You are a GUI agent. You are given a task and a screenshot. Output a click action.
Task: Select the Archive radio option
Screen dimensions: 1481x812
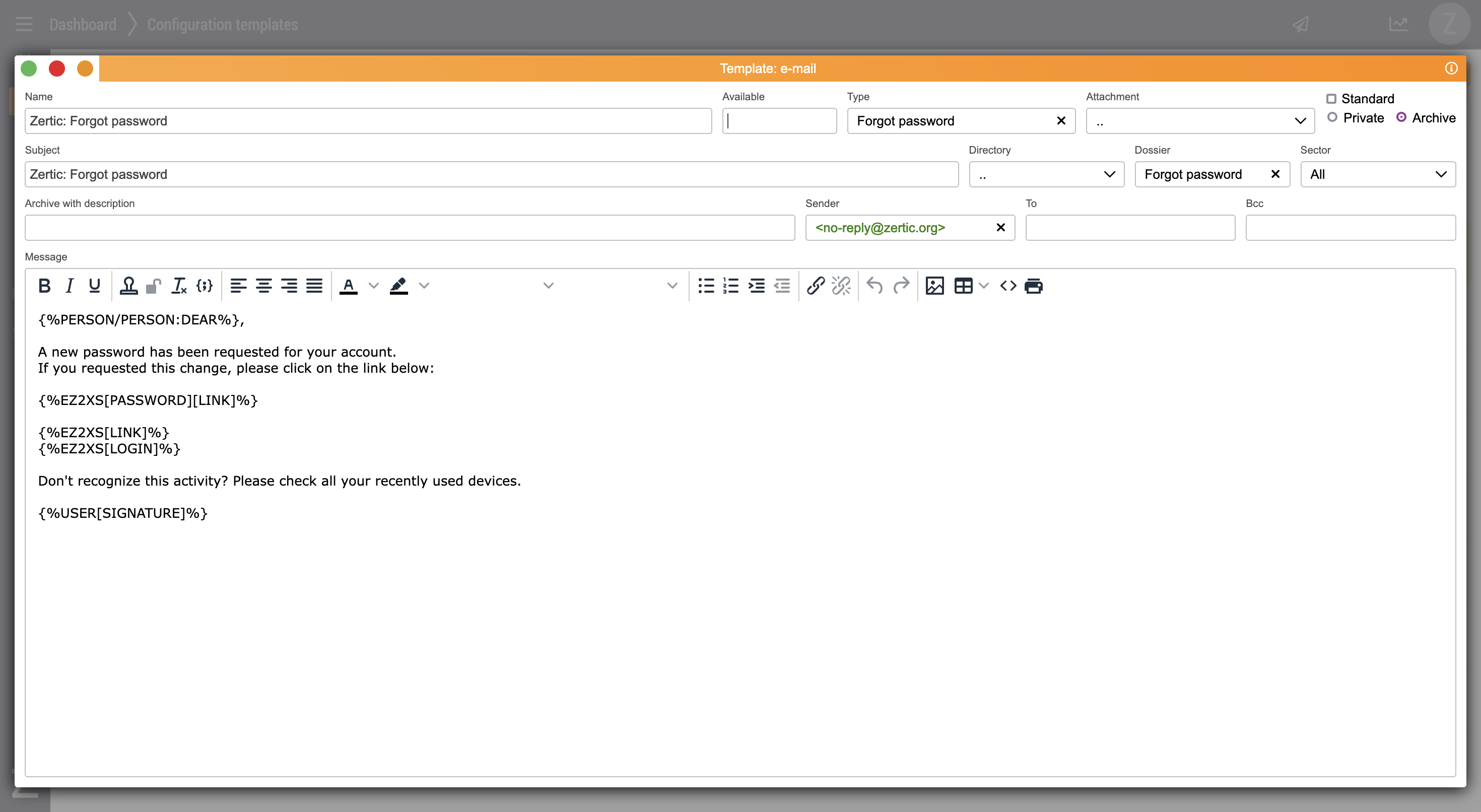[x=1401, y=117]
